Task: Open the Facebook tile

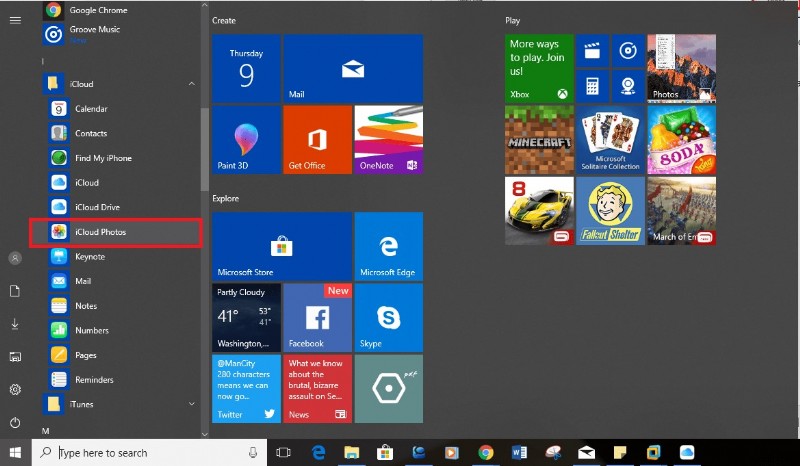Action: point(317,317)
